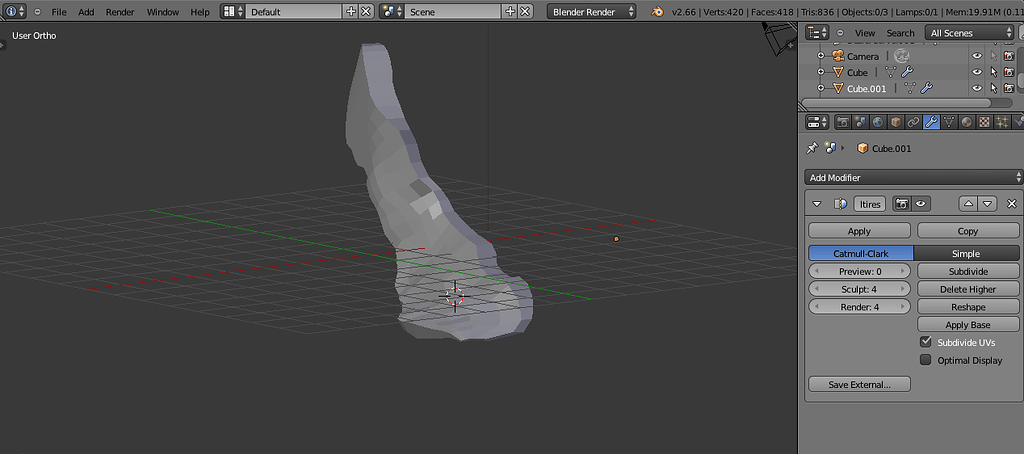The image size is (1024, 454).
Task: Switch to Object properties cube tab
Action: click(x=896, y=122)
